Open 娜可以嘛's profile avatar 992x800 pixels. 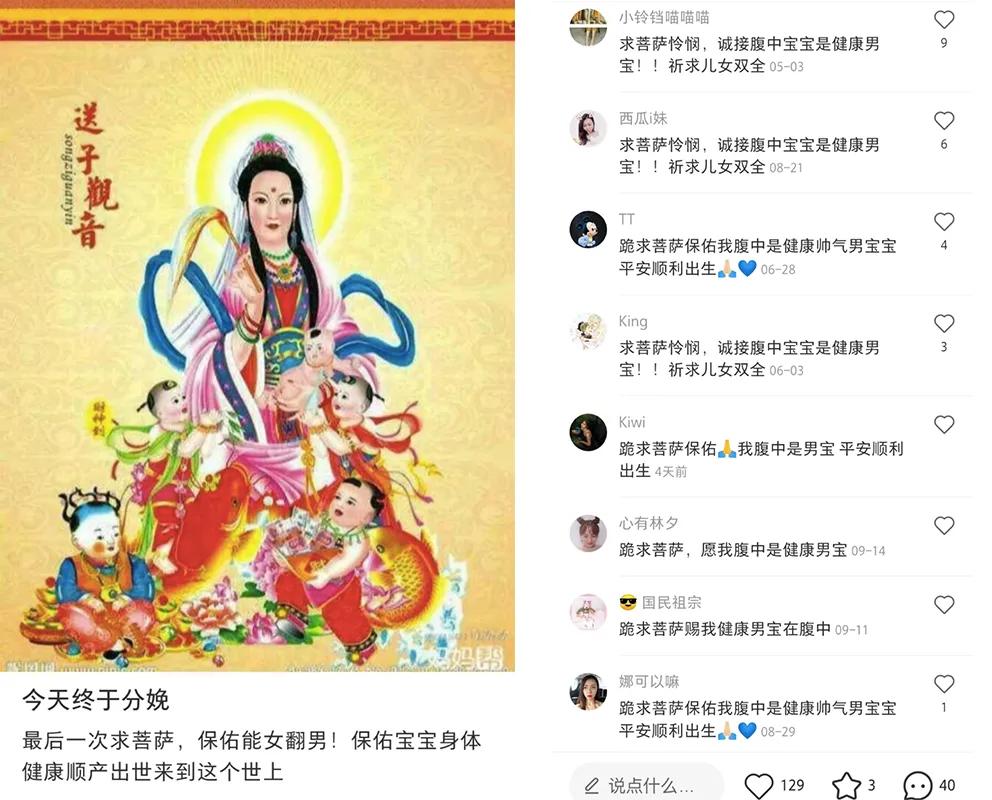click(x=588, y=692)
